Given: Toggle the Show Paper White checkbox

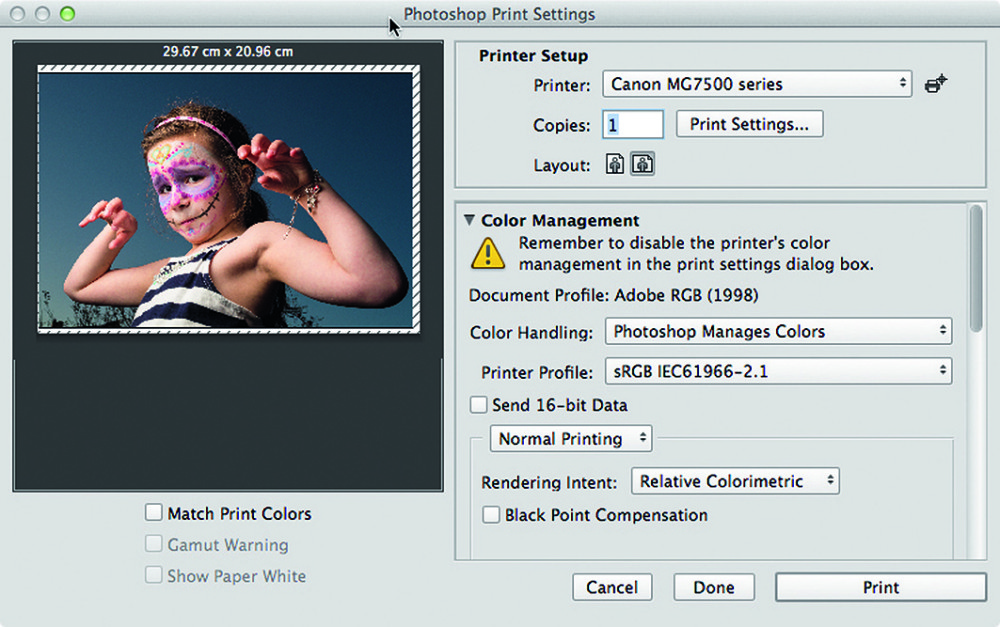Looking at the screenshot, I should (x=154, y=575).
